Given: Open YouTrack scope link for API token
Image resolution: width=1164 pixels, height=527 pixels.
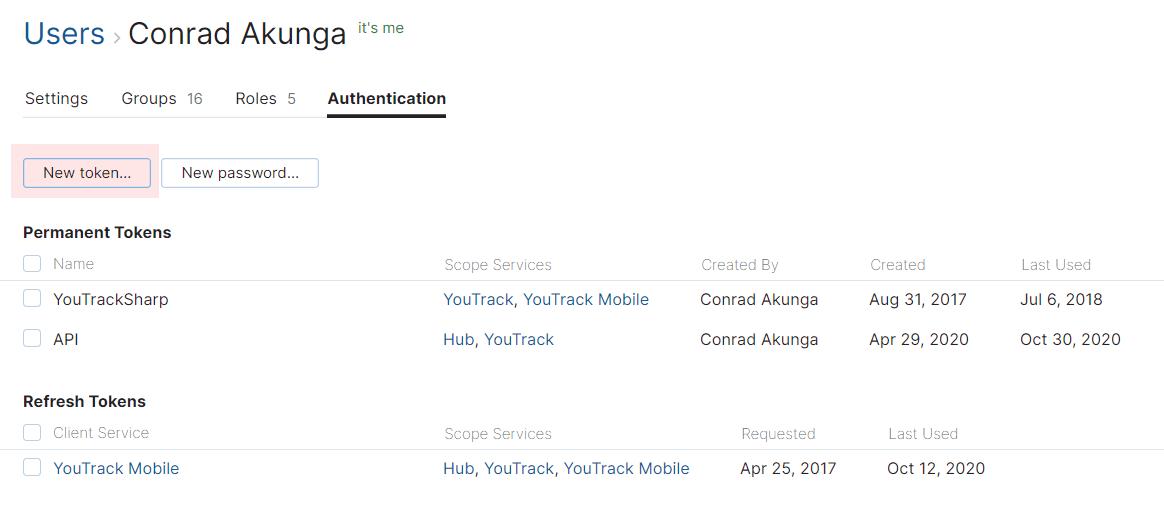Looking at the screenshot, I should tap(519, 339).
